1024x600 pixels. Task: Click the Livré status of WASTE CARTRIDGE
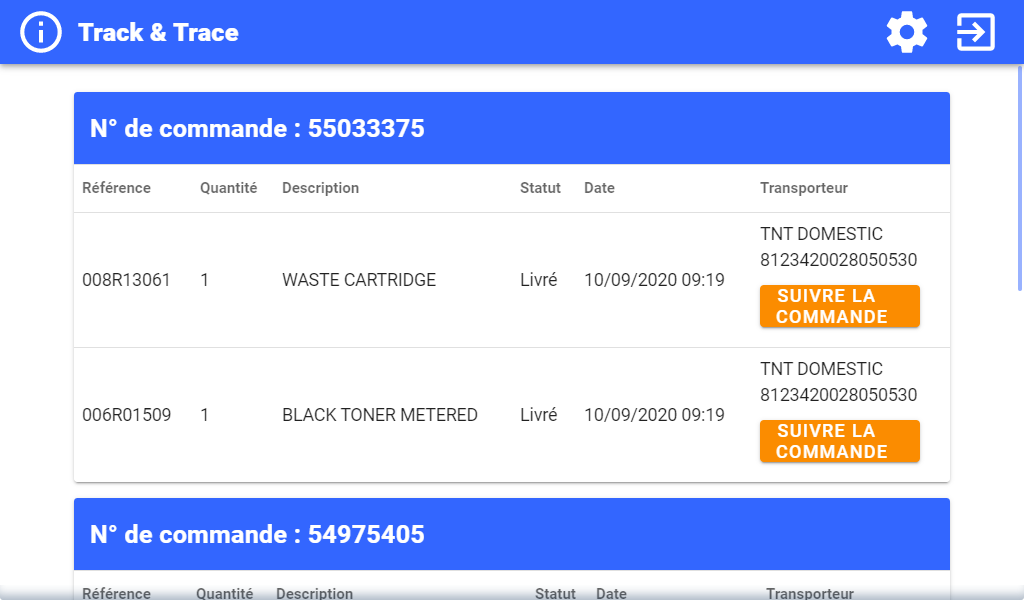538,280
